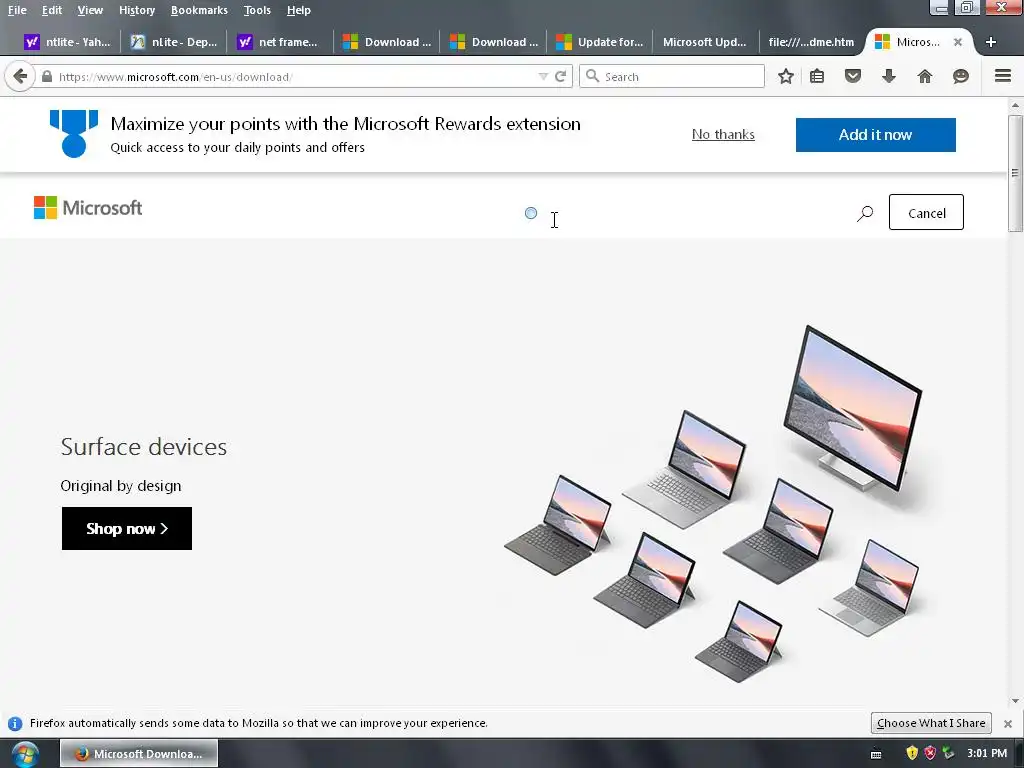Switch to the Update for... tab
Image resolution: width=1024 pixels, height=768 pixels.
600,42
